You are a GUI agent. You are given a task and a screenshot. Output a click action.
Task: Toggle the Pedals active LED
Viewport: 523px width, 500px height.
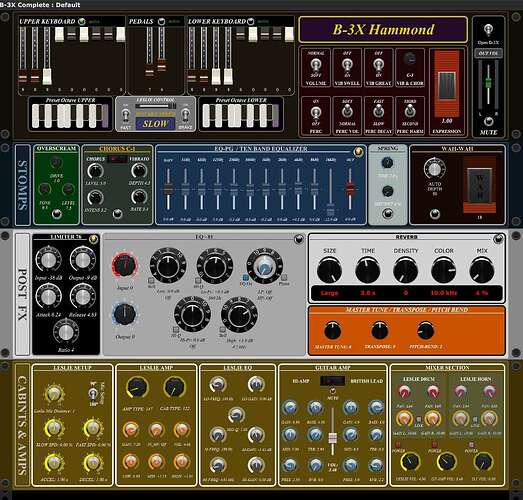click(161, 22)
